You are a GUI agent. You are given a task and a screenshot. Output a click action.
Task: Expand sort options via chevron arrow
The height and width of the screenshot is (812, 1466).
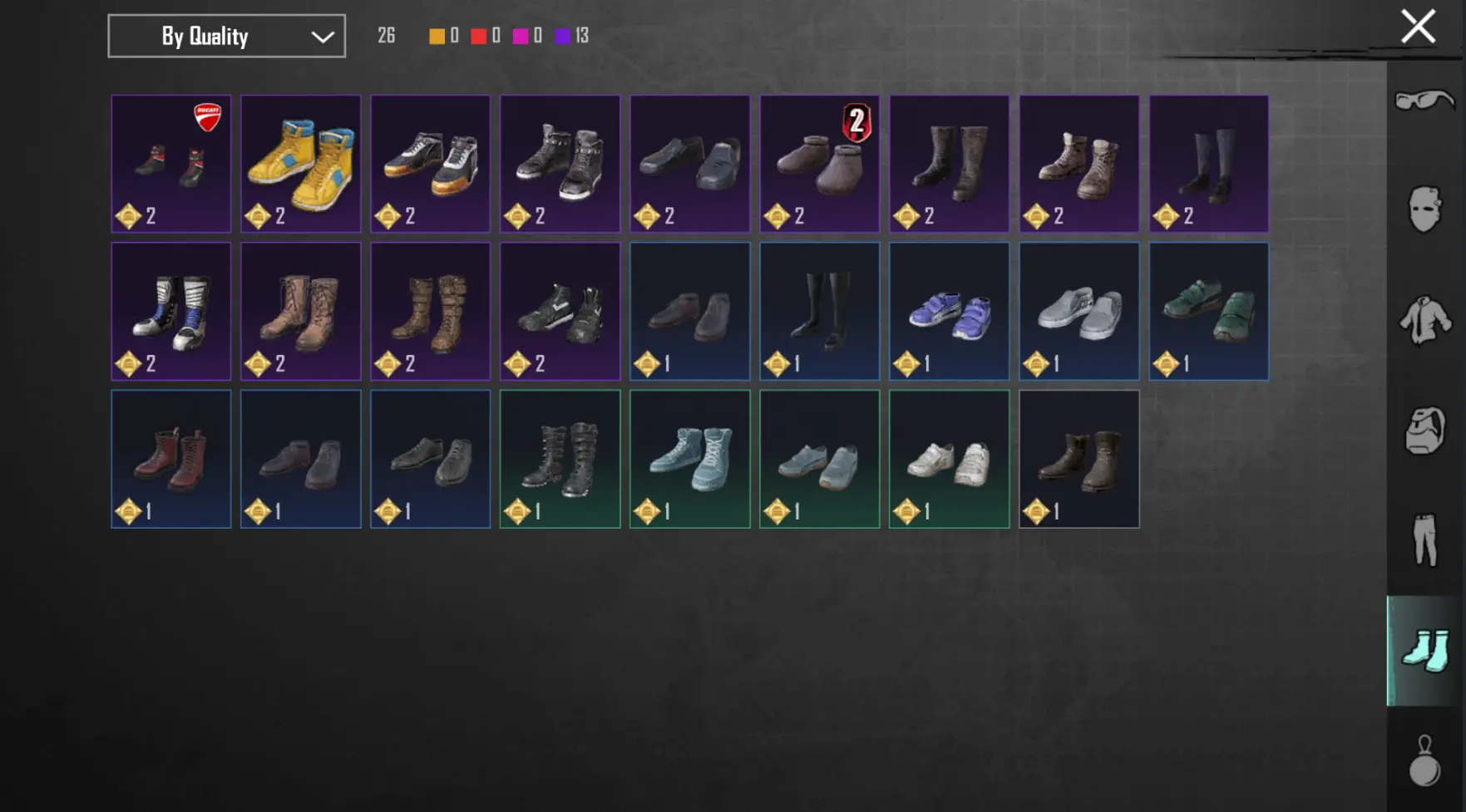(x=322, y=37)
